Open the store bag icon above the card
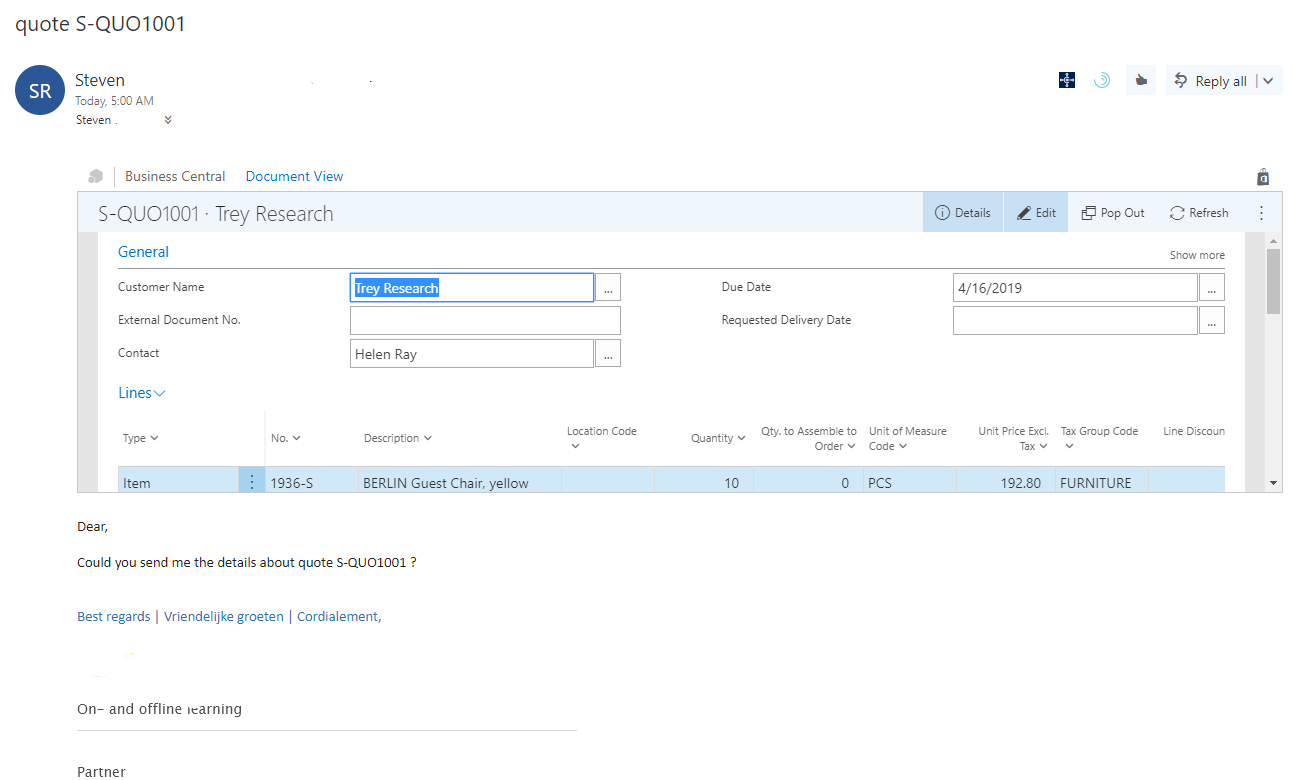1293x780 pixels. (x=1263, y=177)
